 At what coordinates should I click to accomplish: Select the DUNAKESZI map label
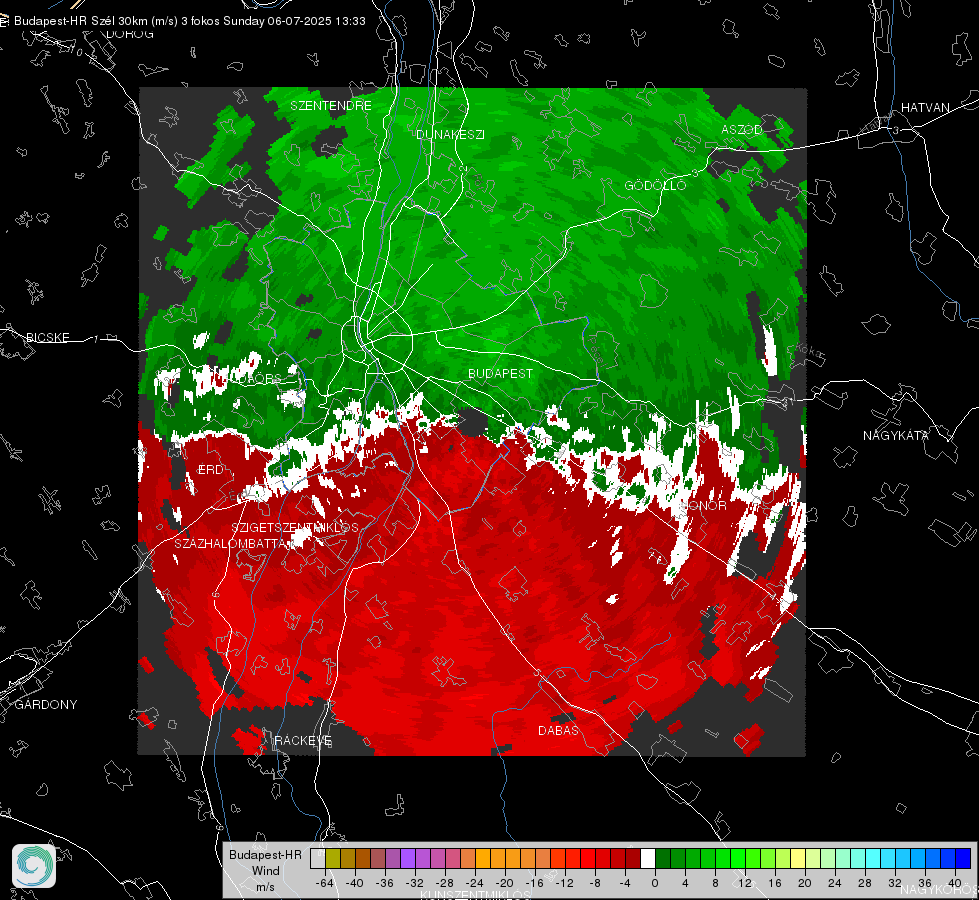[x=450, y=134]
